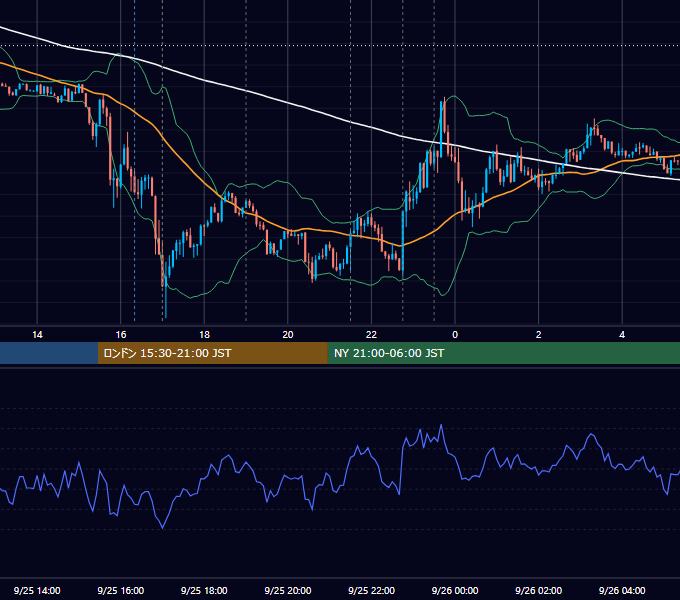Select the NY 21:00-06:00 JST session bar

(503, 353)
